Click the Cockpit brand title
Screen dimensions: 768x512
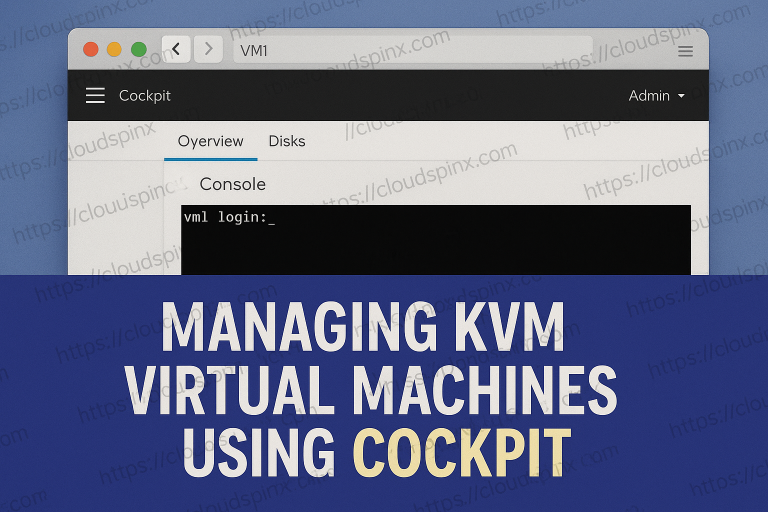point(144,96)
